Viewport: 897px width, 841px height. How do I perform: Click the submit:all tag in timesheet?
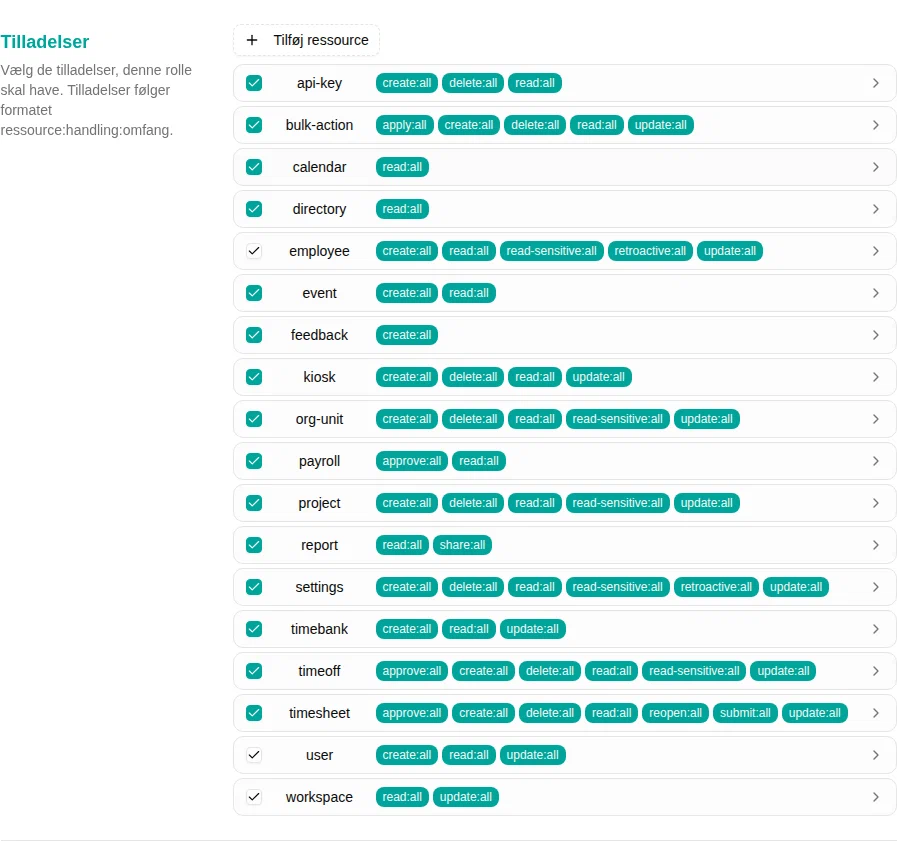coord(745,713)
